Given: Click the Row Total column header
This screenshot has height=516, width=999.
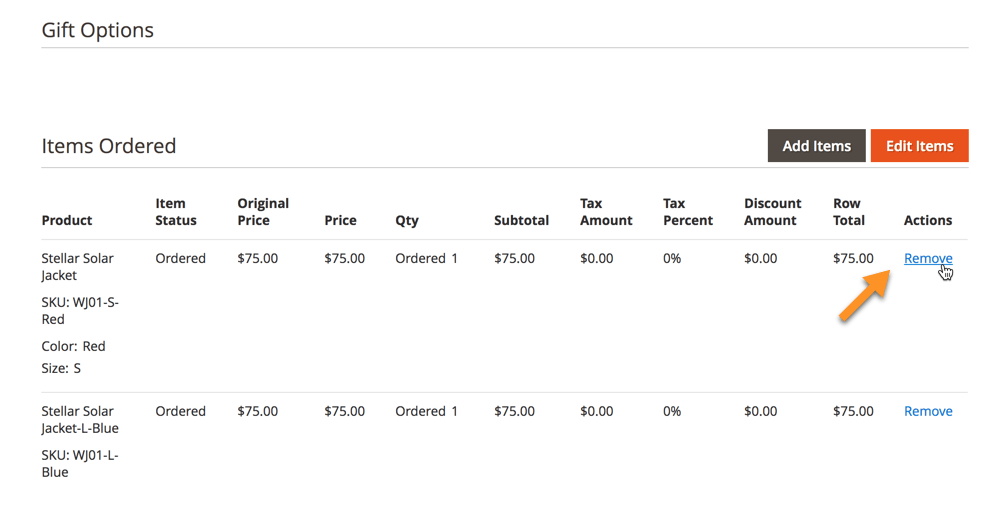Looking at the screenshot, I should coord(848,212).
